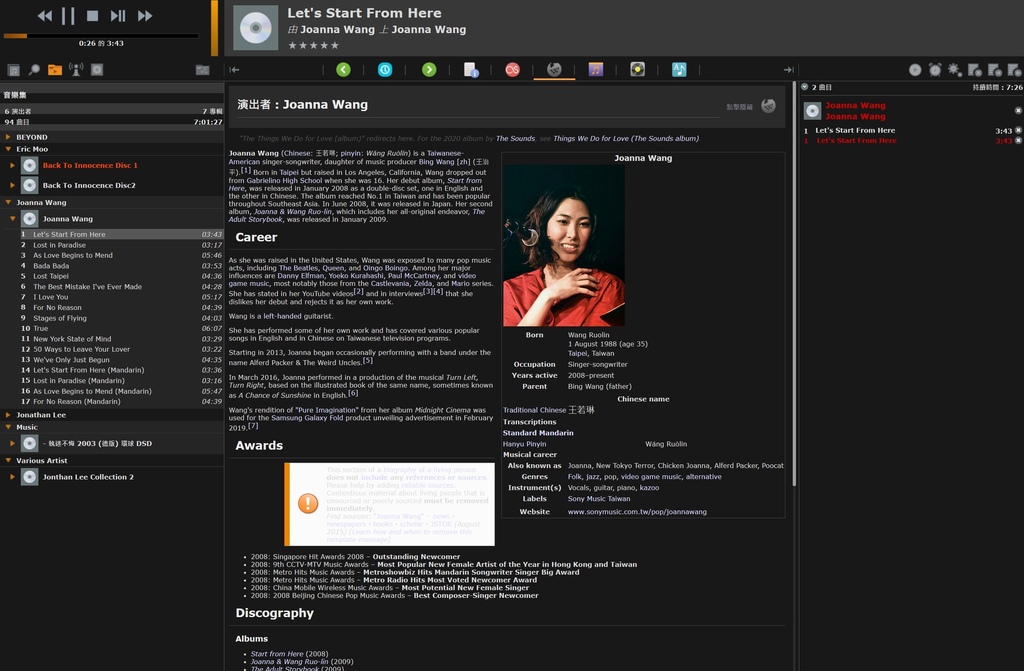The image size is (1024, 671).
Task: Pause the current track
Action: 68,16
